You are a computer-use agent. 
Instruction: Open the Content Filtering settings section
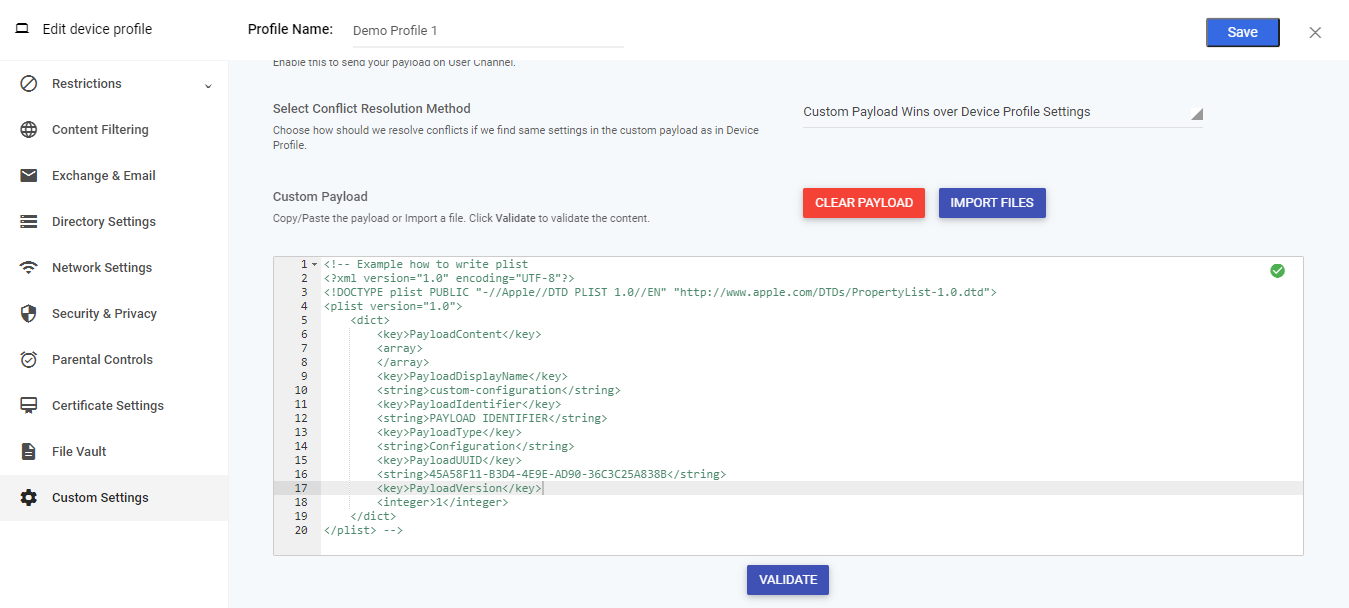[x=100, y=129]
